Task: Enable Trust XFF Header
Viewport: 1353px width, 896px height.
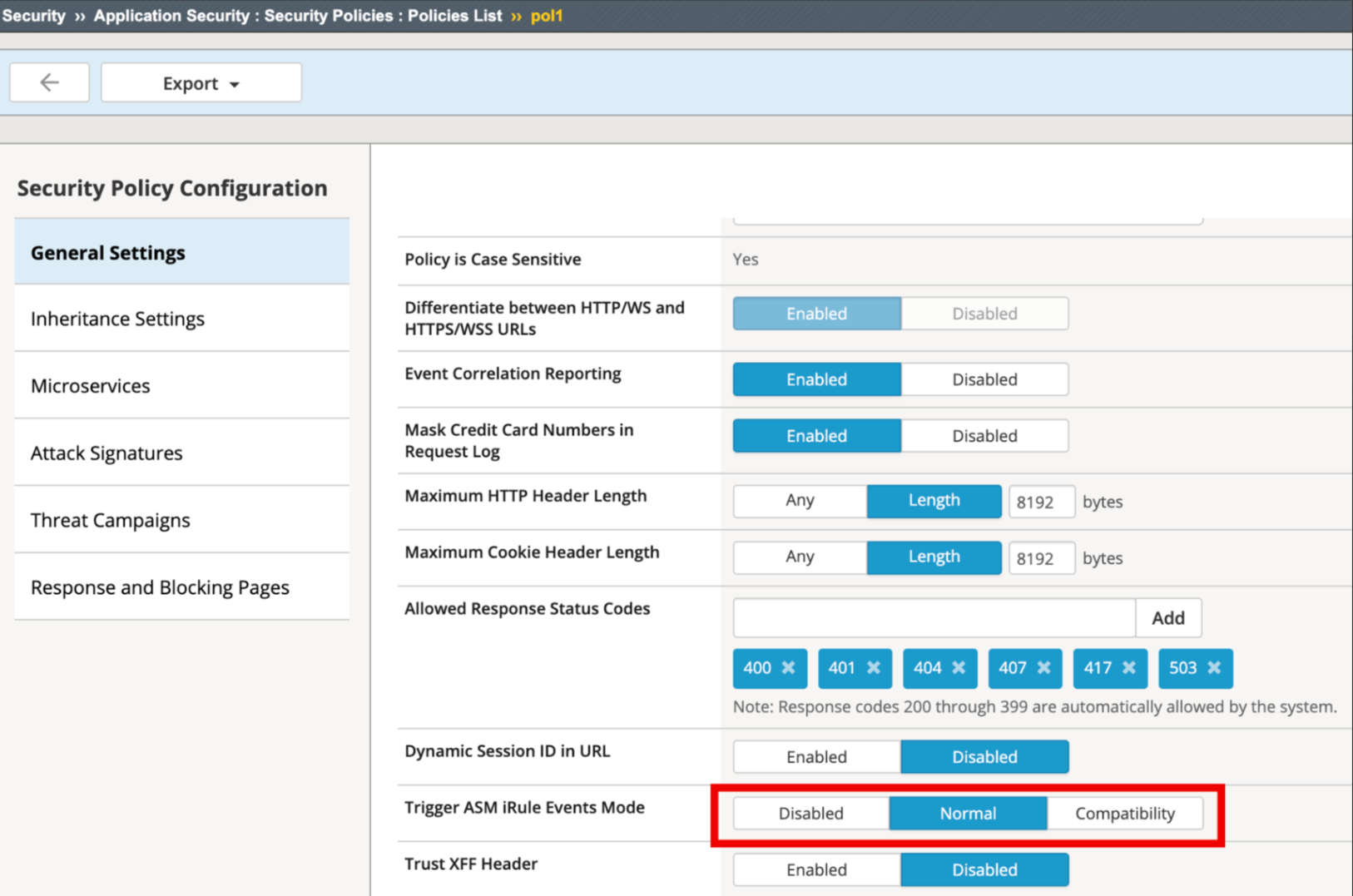Action: [x=815, y=869]
